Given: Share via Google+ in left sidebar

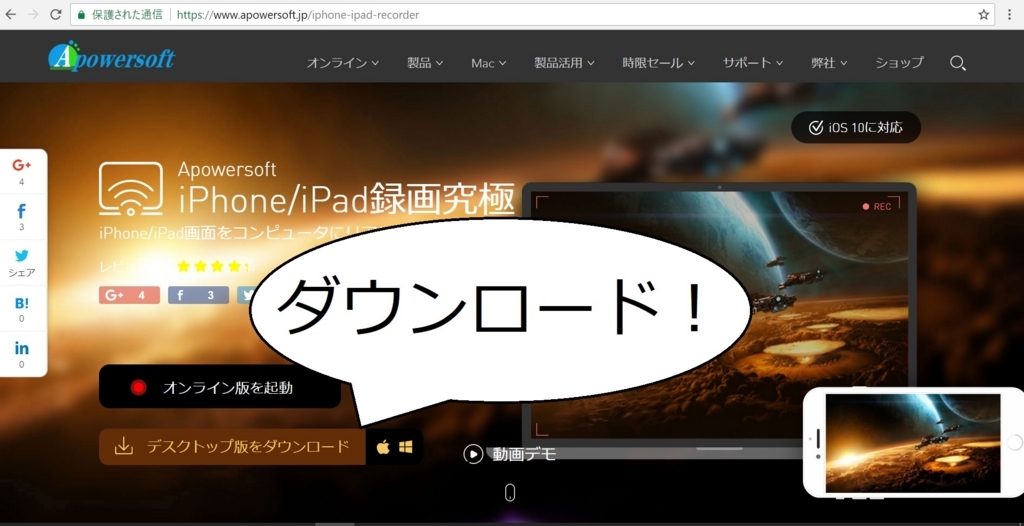Looking at the screenshot, I should [22, 171].
